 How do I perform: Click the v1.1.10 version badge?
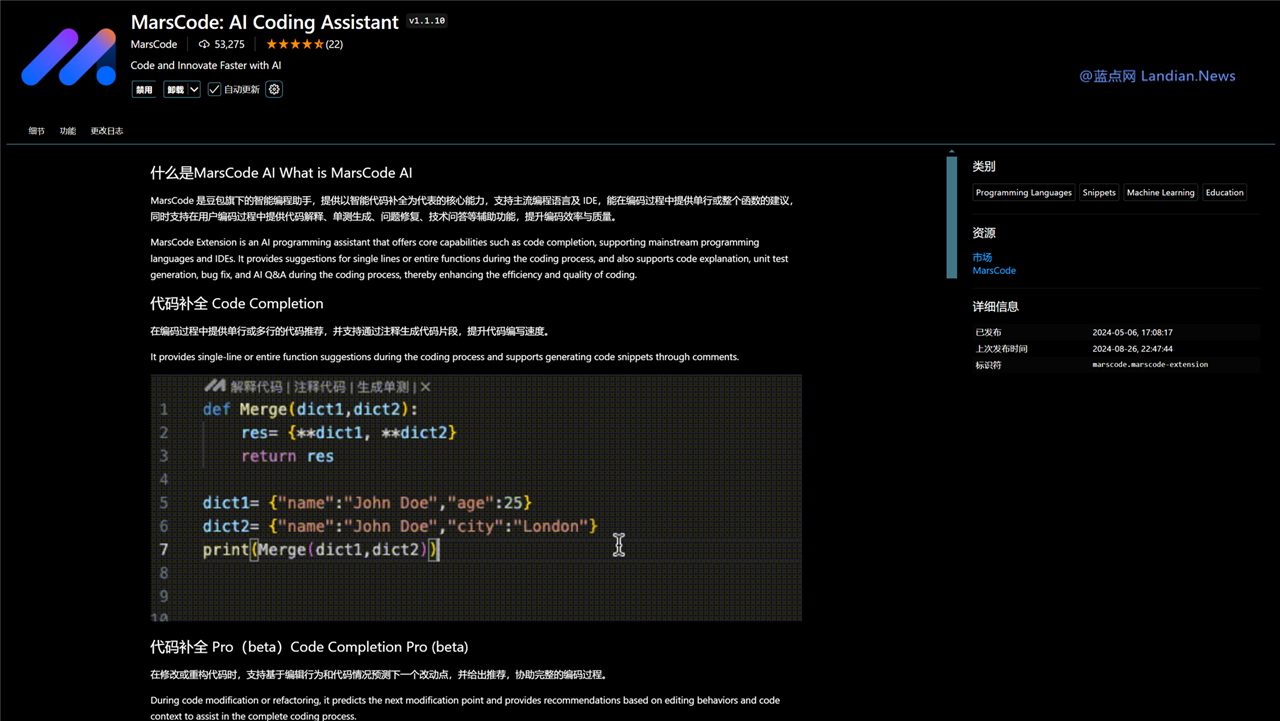(427, 21)
